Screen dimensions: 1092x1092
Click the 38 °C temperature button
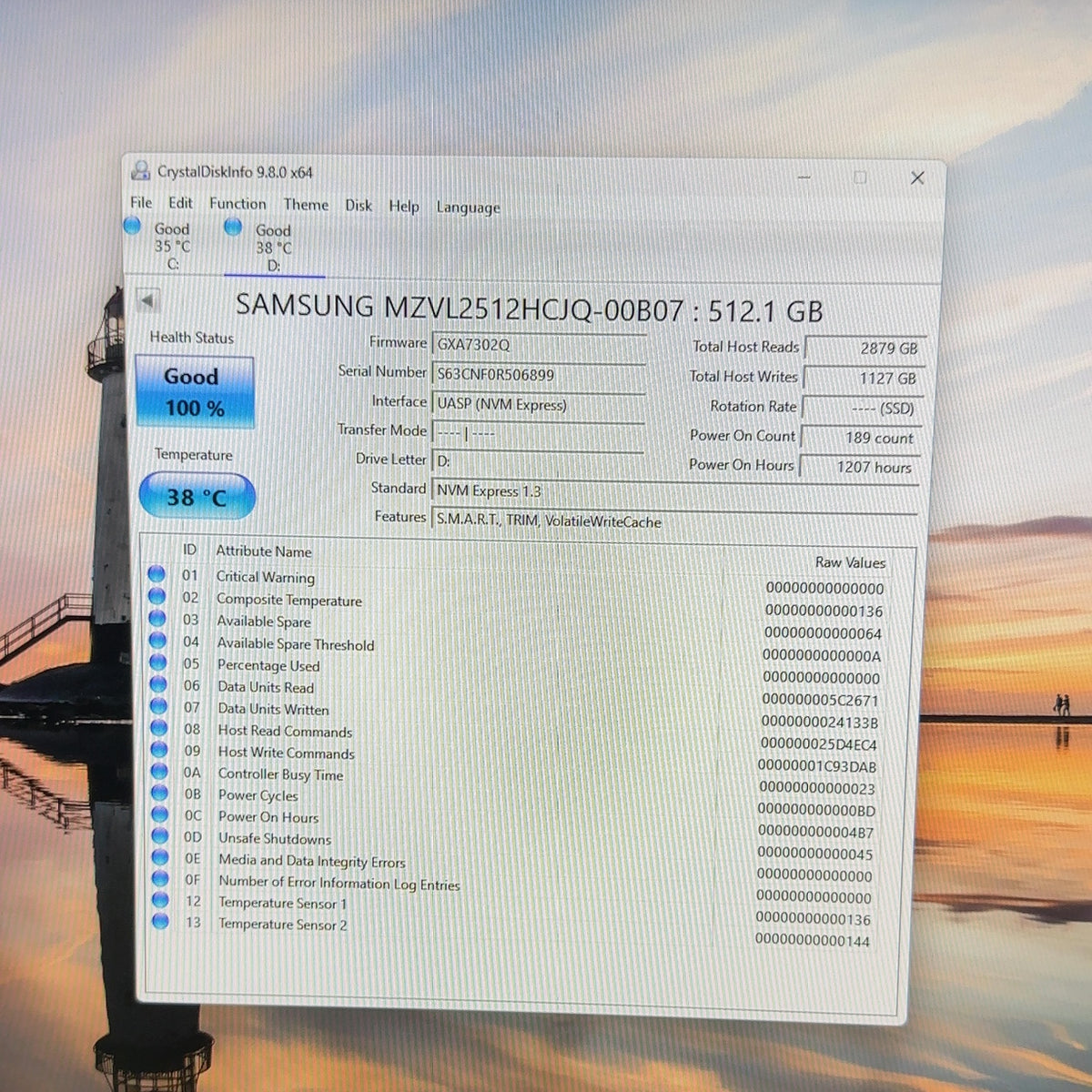tap(197, 497)
